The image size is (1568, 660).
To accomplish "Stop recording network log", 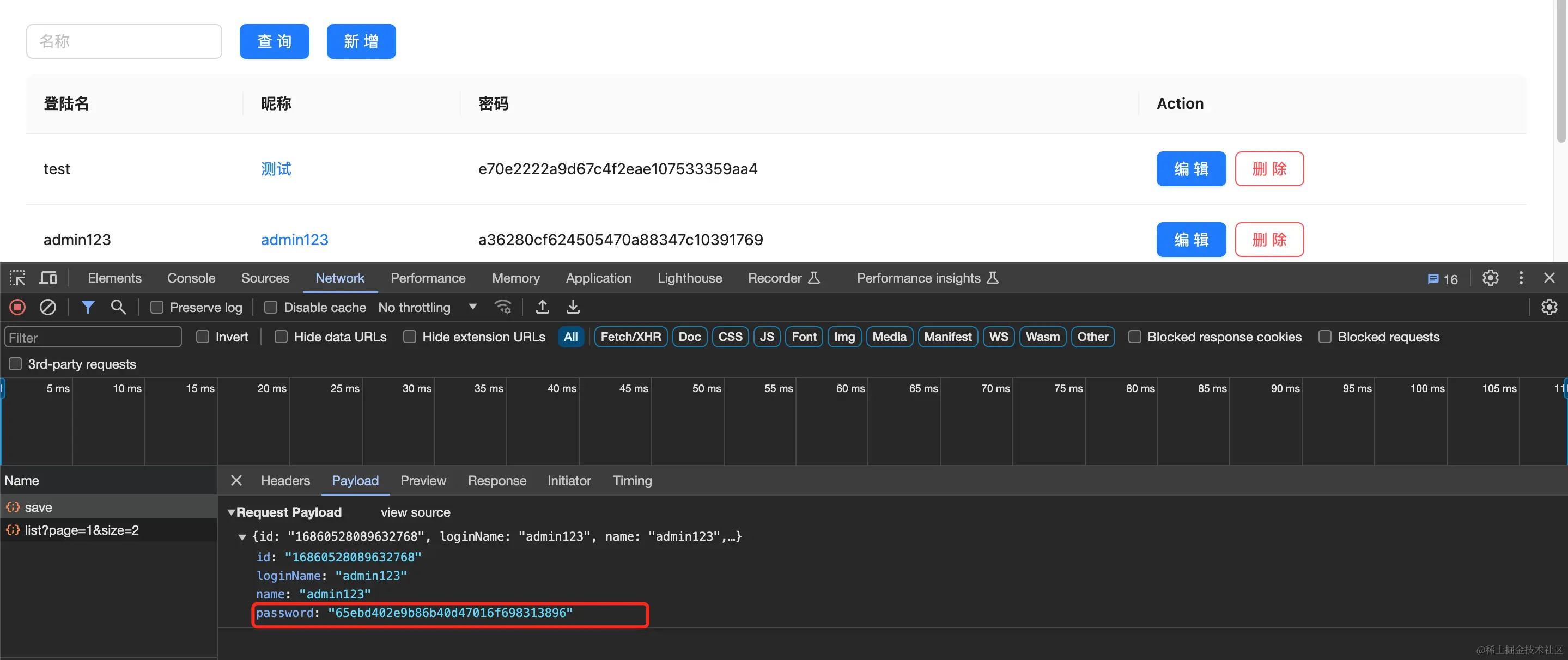I will coord(17,307).
